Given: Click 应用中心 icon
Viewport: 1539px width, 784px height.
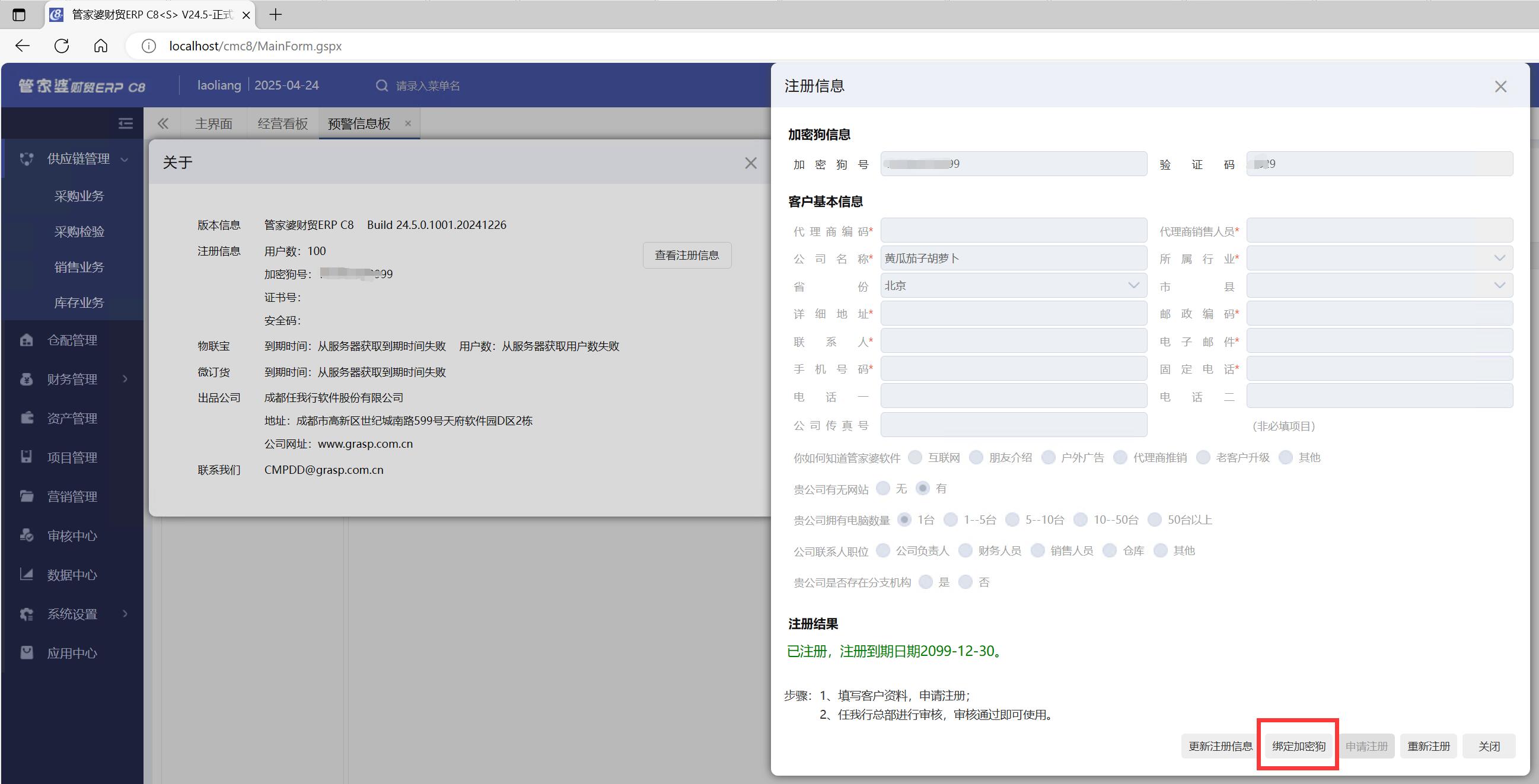Looking at the screenshot, I should pyautogui.click(x=26, y=652).
